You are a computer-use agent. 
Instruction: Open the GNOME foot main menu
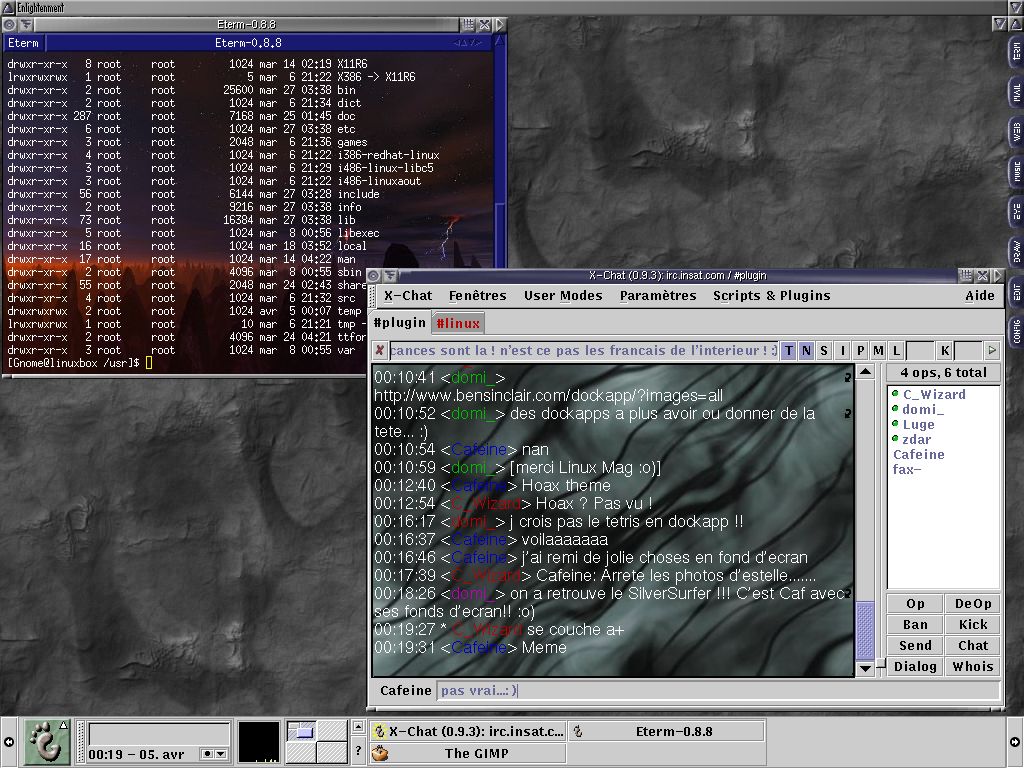tap(47, 741)
